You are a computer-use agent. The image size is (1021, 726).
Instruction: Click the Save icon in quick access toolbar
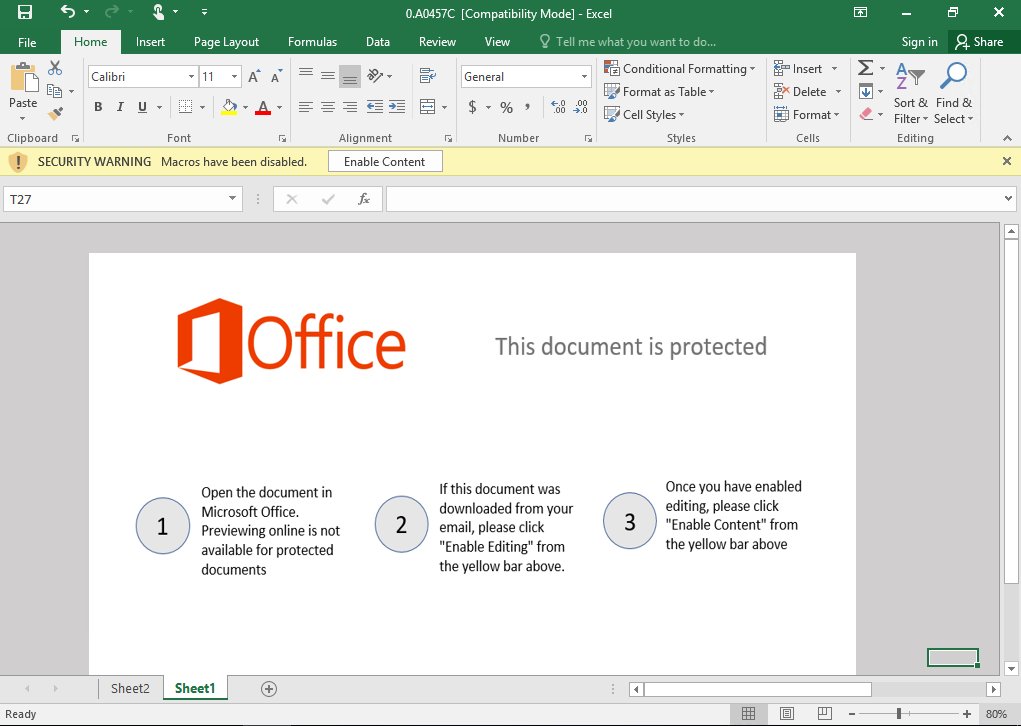pos(25,12)
